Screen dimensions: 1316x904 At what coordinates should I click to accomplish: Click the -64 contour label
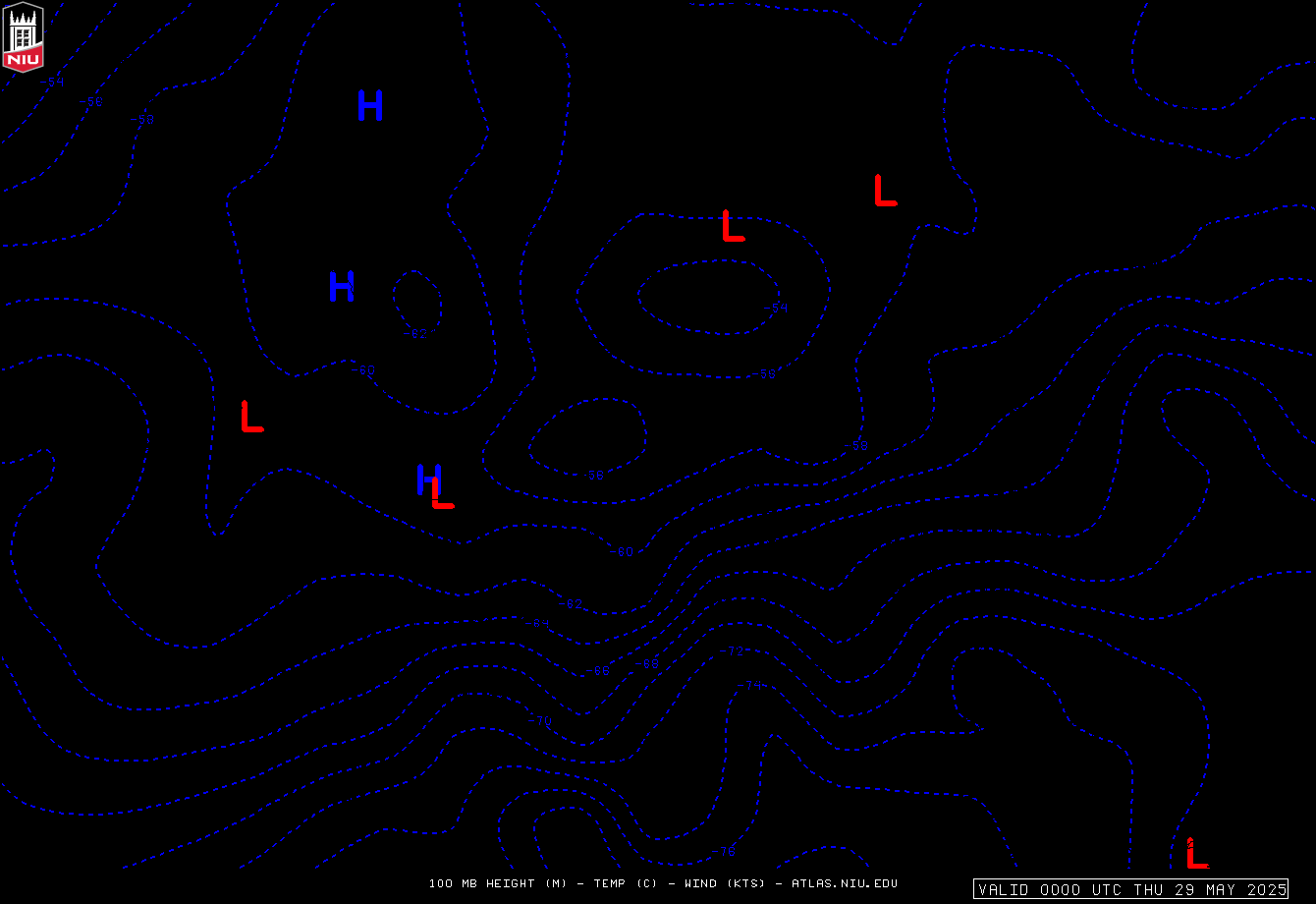[x=538, y=623]
